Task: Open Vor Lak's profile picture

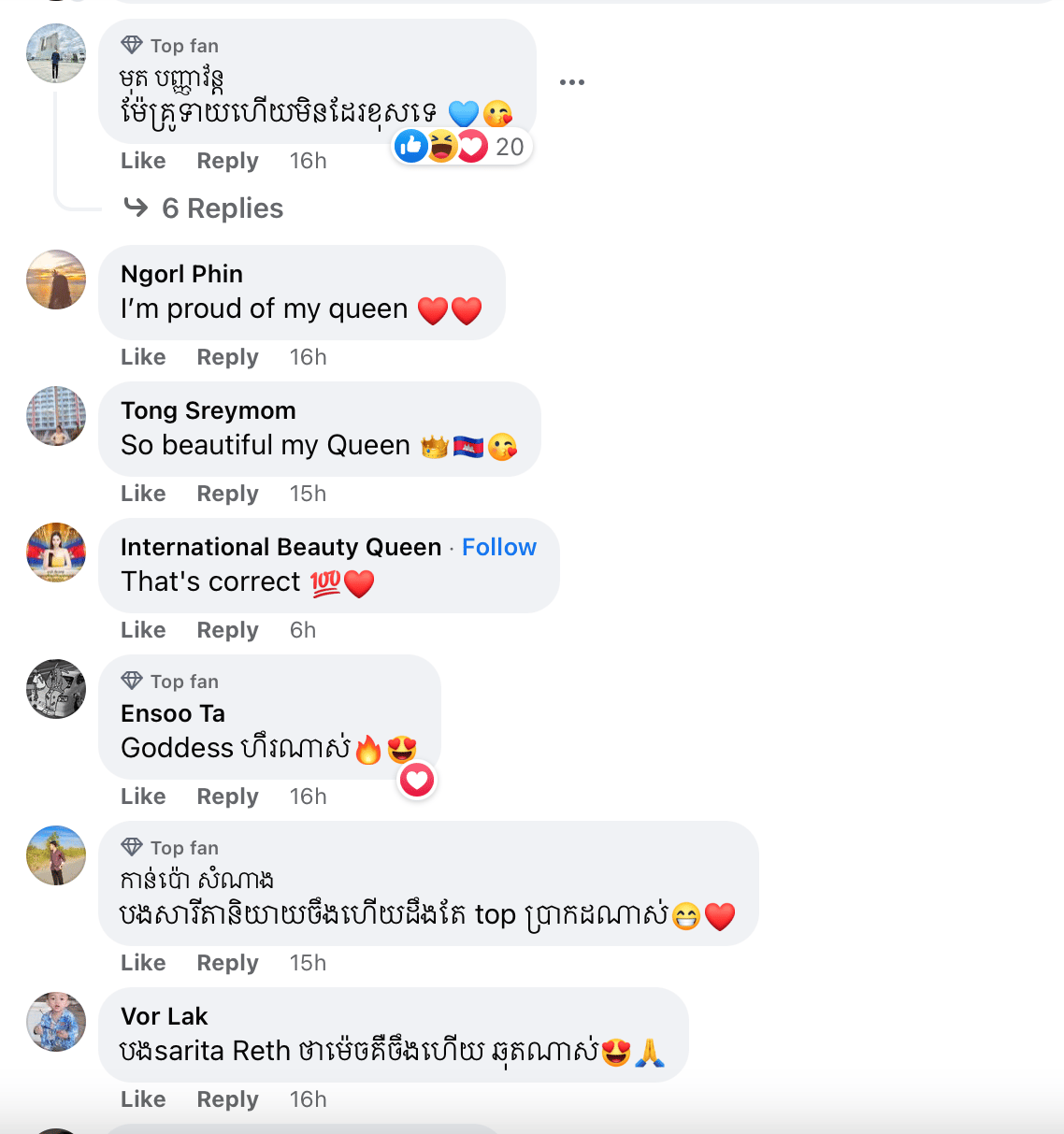Action: point(56,1022)
